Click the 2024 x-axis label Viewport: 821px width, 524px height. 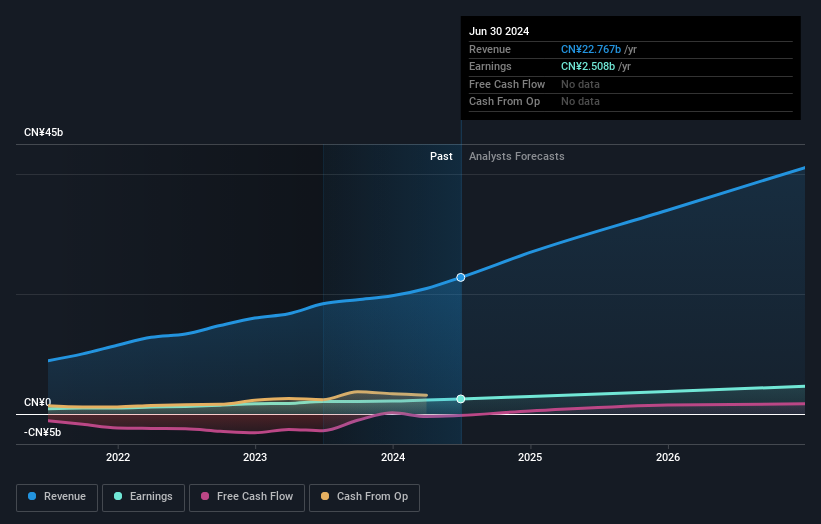click(x=393, y=458)
